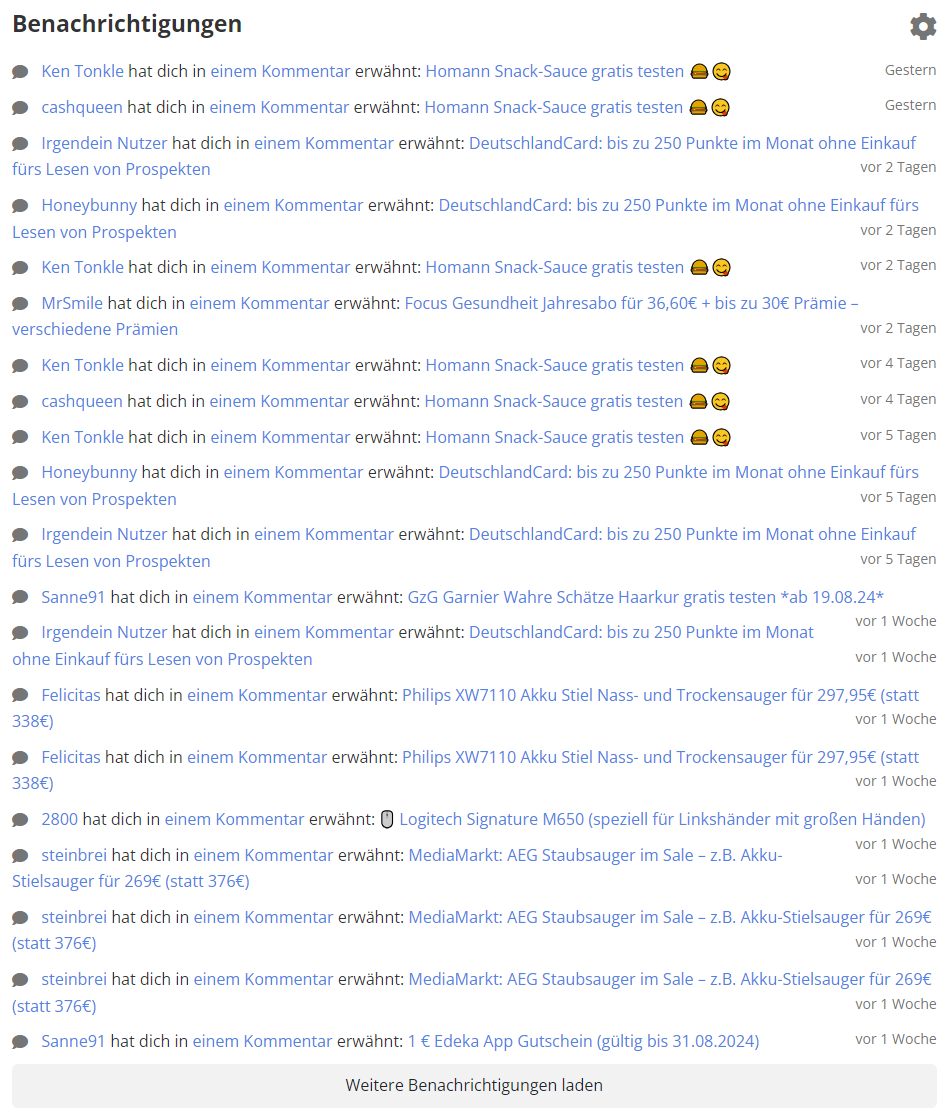Click speech bubble icon next to Felicitas first entry
The image size is (947, 1119).
(20, 696)
